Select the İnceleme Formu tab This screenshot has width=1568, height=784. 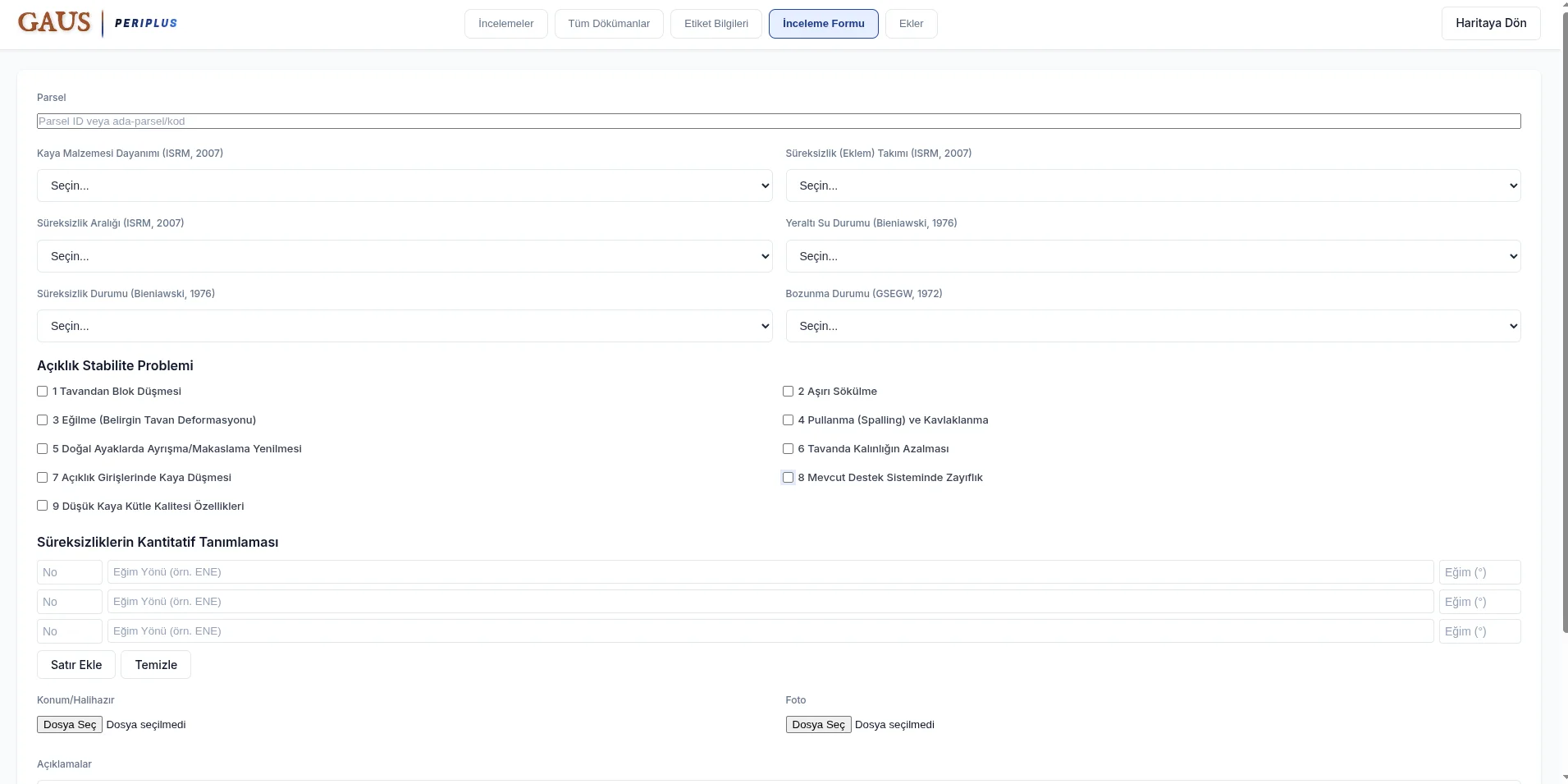[824, 24]
